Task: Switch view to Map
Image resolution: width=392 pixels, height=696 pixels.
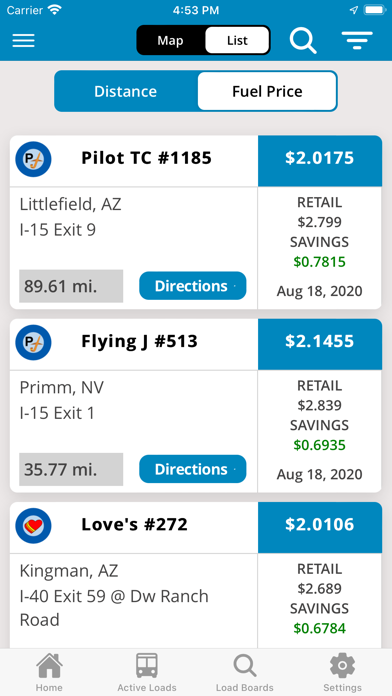Action: [170, 40]
